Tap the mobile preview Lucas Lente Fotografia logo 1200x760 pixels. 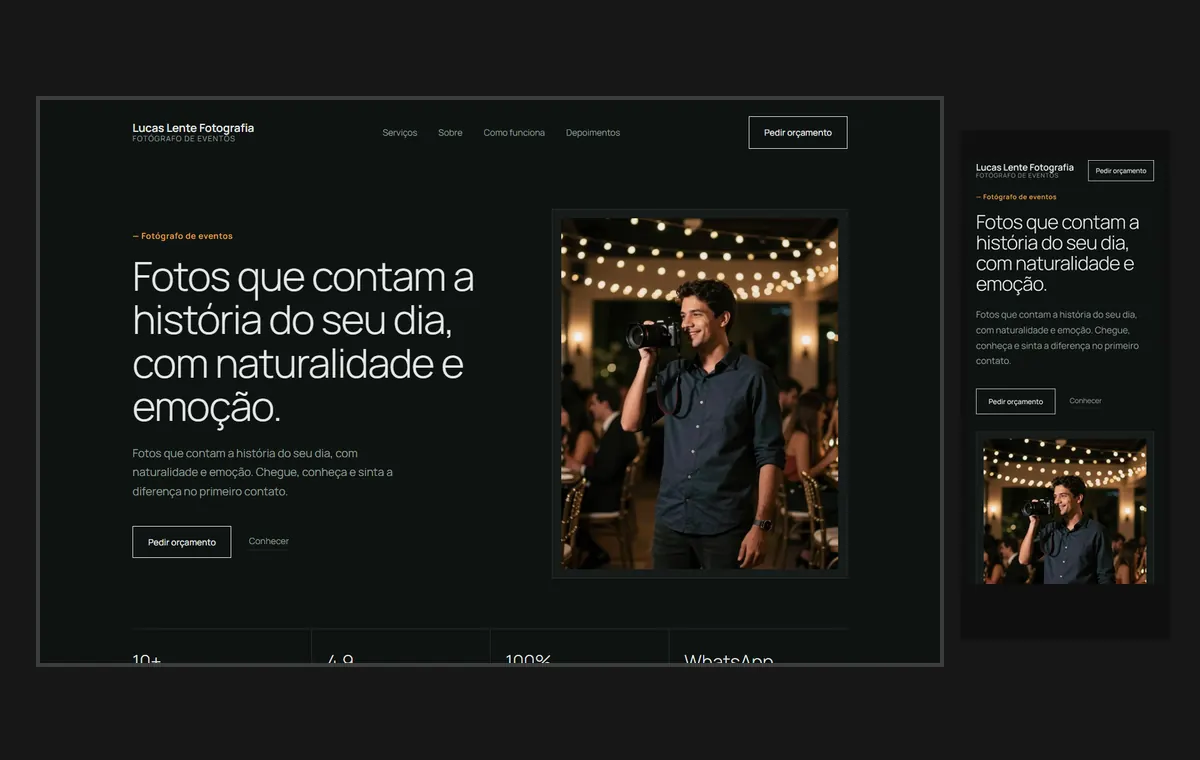click(1025, 170)
